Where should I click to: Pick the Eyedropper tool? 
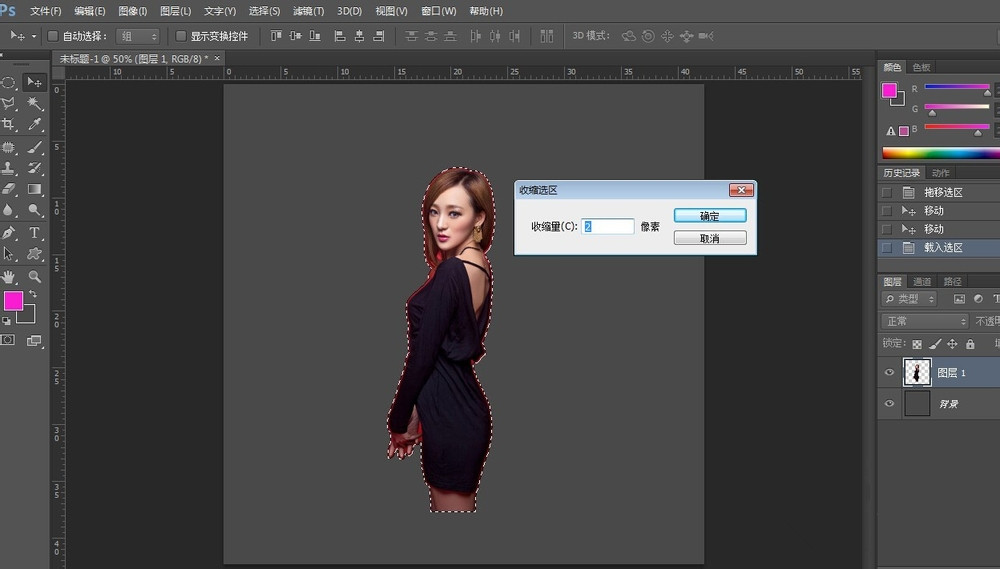pyautogui.click(x=35, y=125)
